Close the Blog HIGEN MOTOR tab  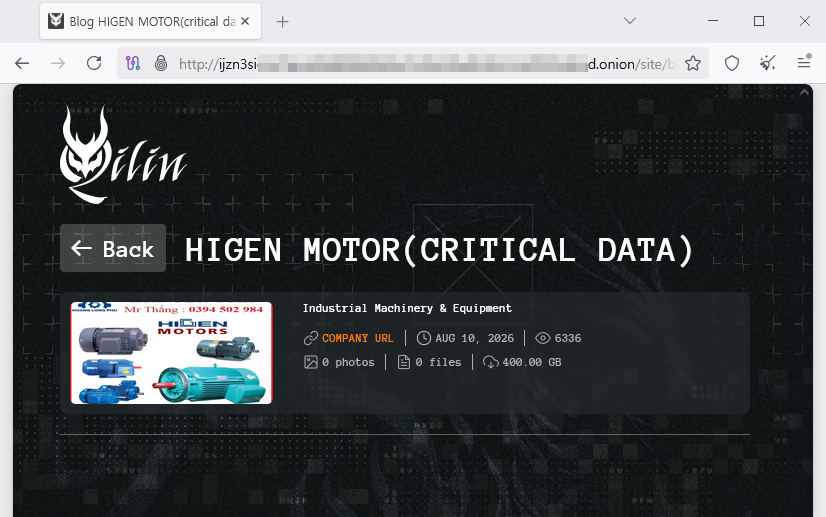coord(245,22)
